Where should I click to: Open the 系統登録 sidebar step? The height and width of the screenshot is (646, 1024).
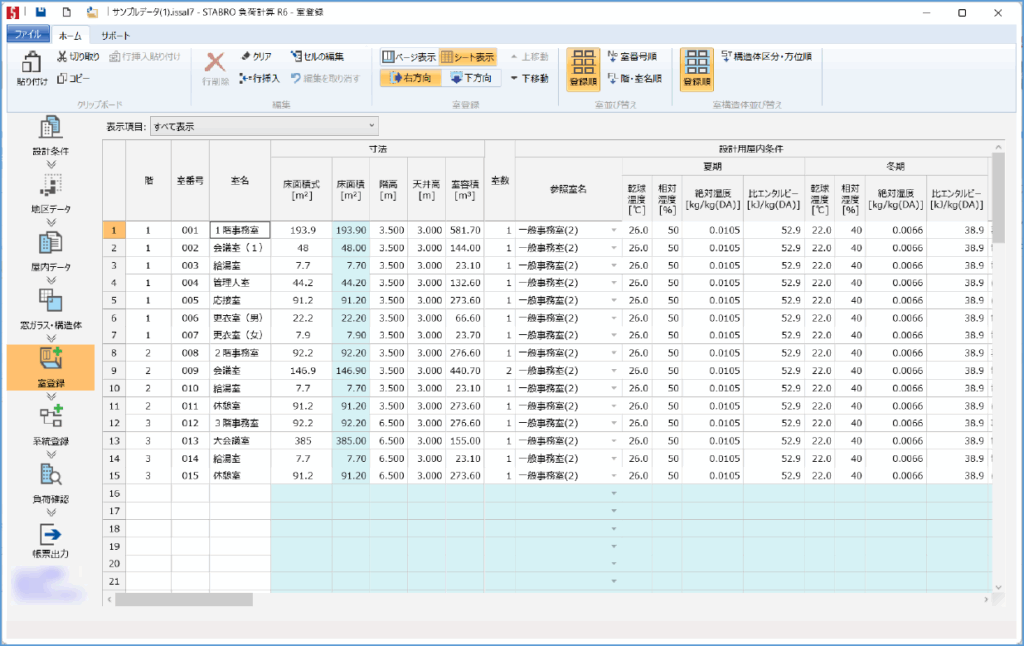click(50, 417)
